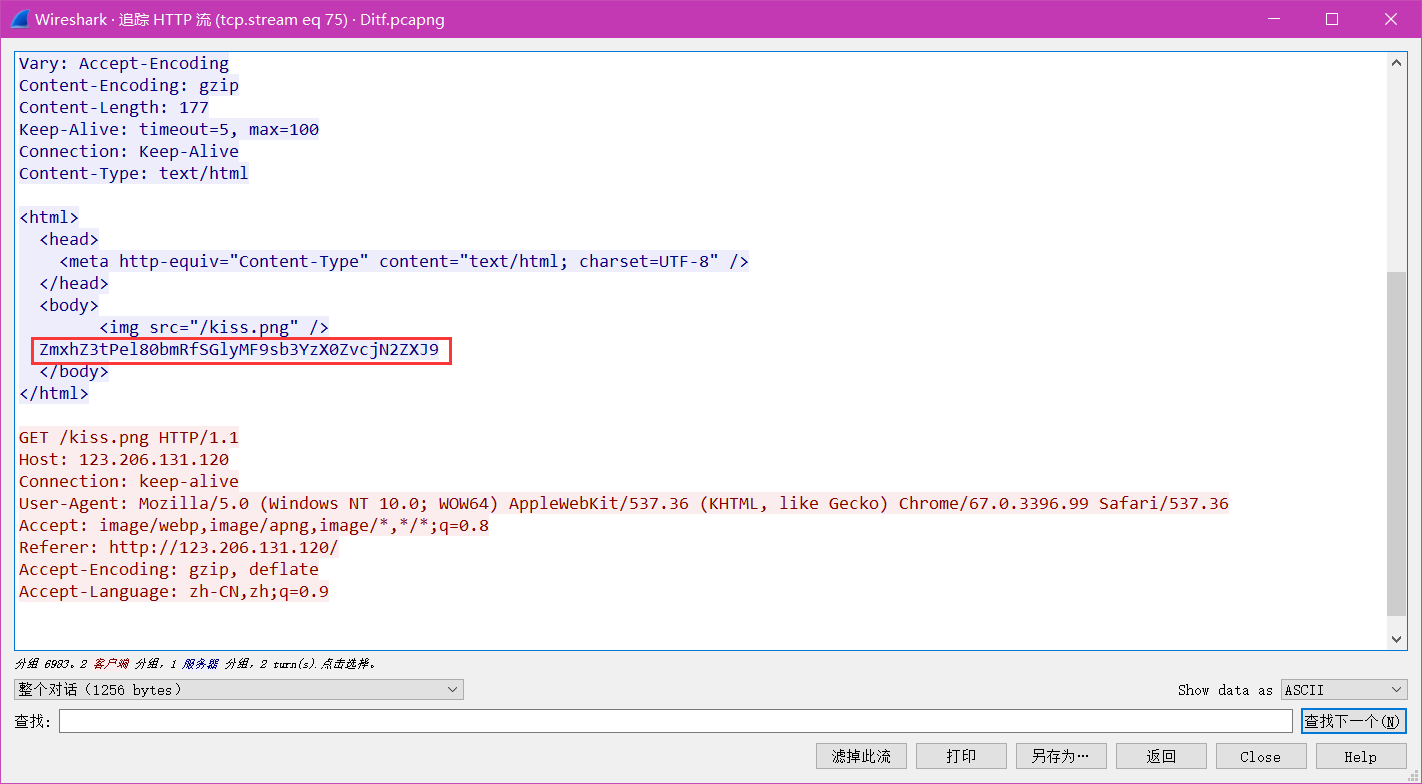The height and width of the screenshot is (784, 1422).
Task: Click the 'Accept: image/webp' request line
Action: pos(254,525)
